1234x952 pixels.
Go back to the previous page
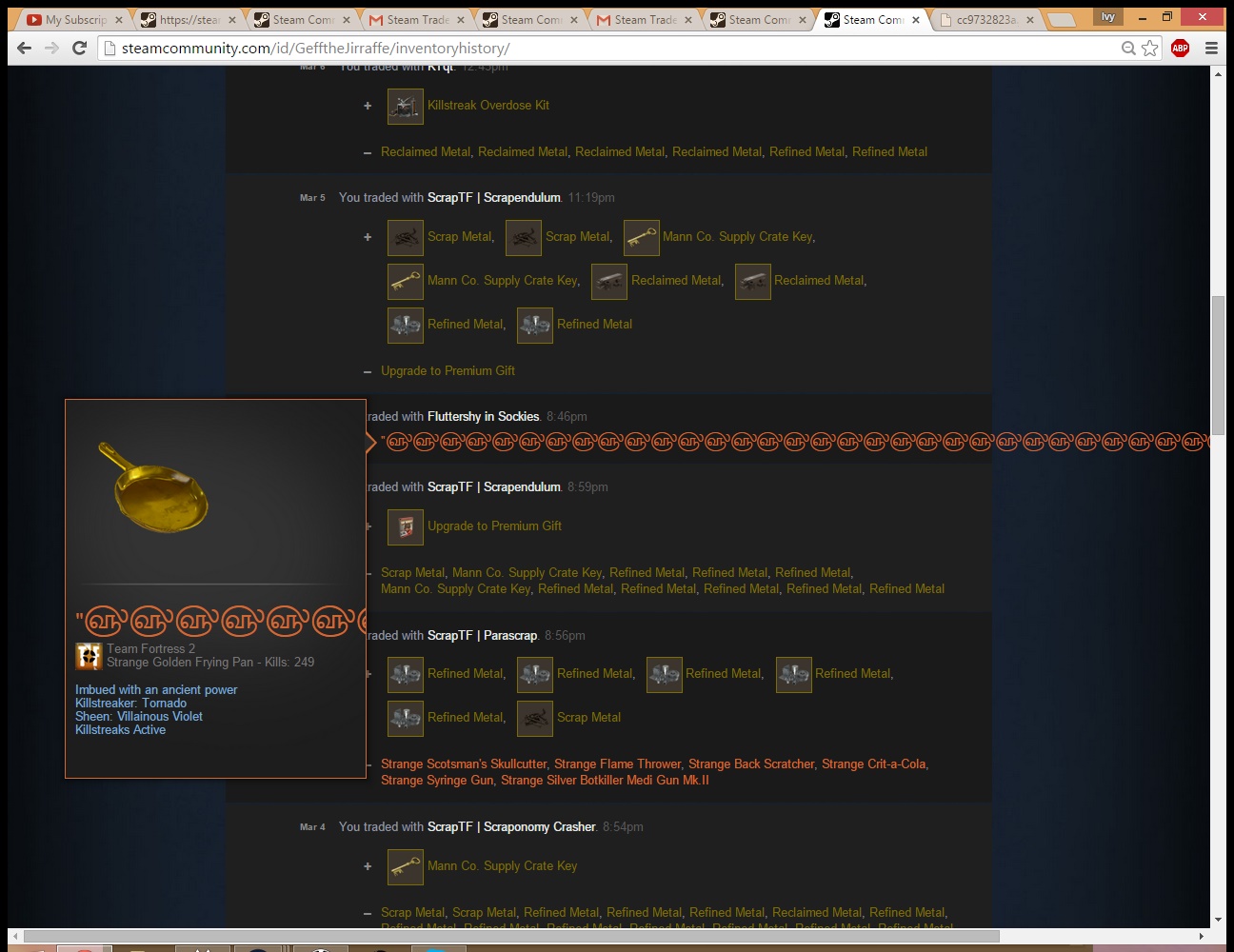(x=25, y=49)
